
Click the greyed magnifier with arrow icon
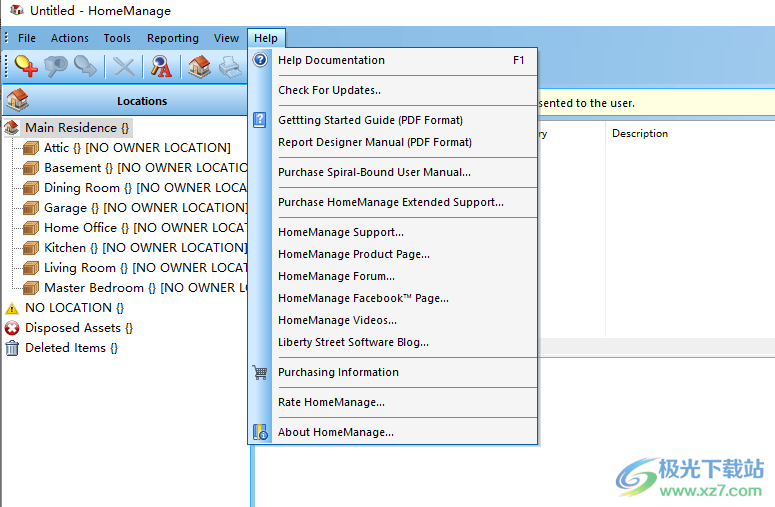(x=85, y=66)
